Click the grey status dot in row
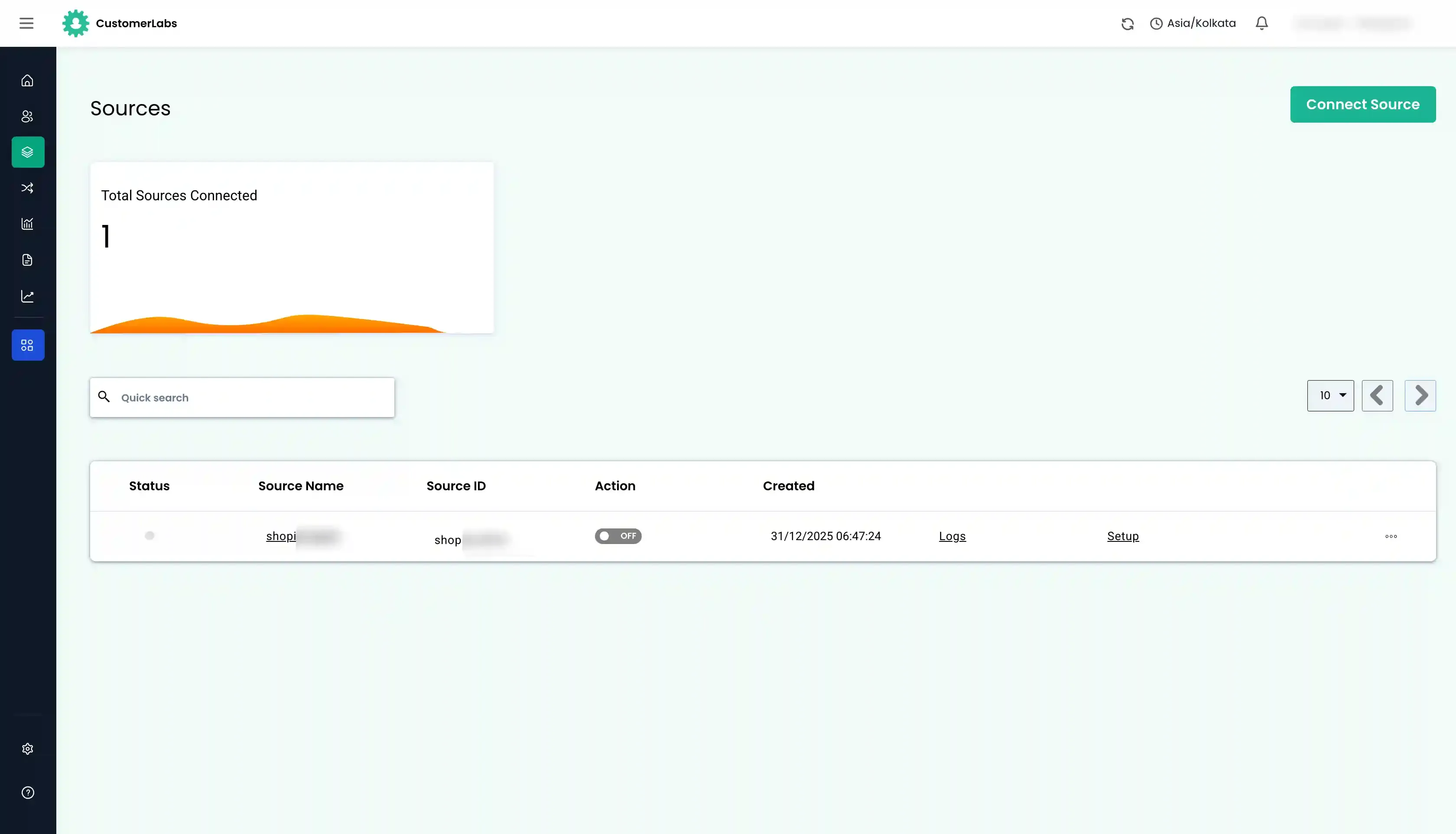Screen dimensions: 1456x834 coord(149,536)
